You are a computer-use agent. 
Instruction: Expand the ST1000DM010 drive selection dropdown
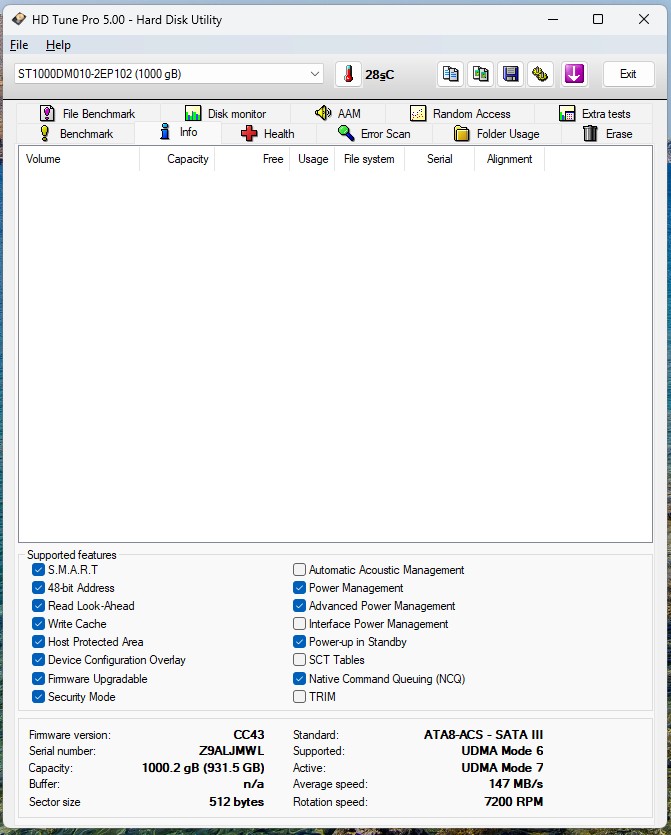coord(315,74)
